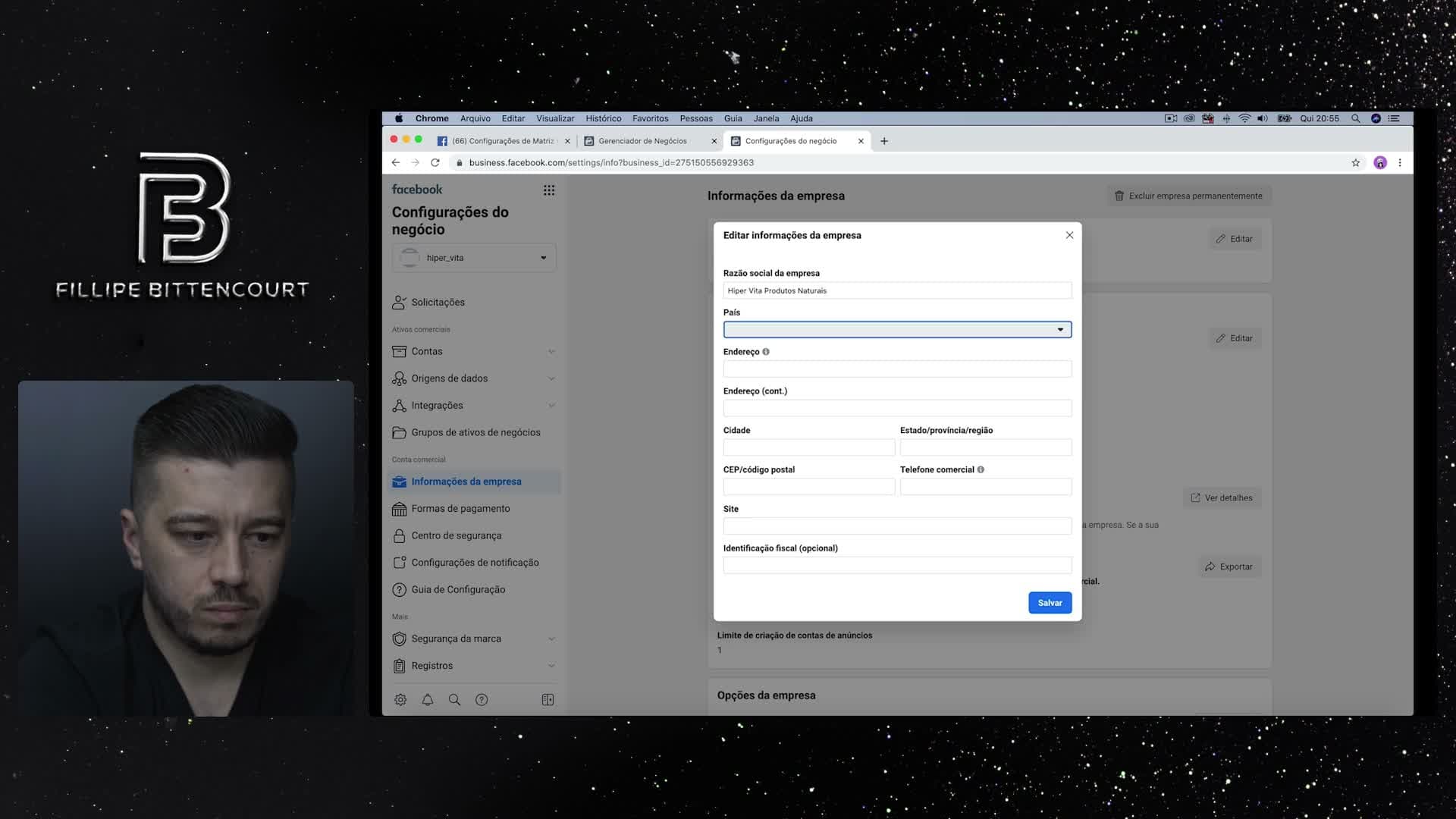Click the Endereço input field
The width and height of the screenshot is (1456, 819).
click(x=897, y=369)
